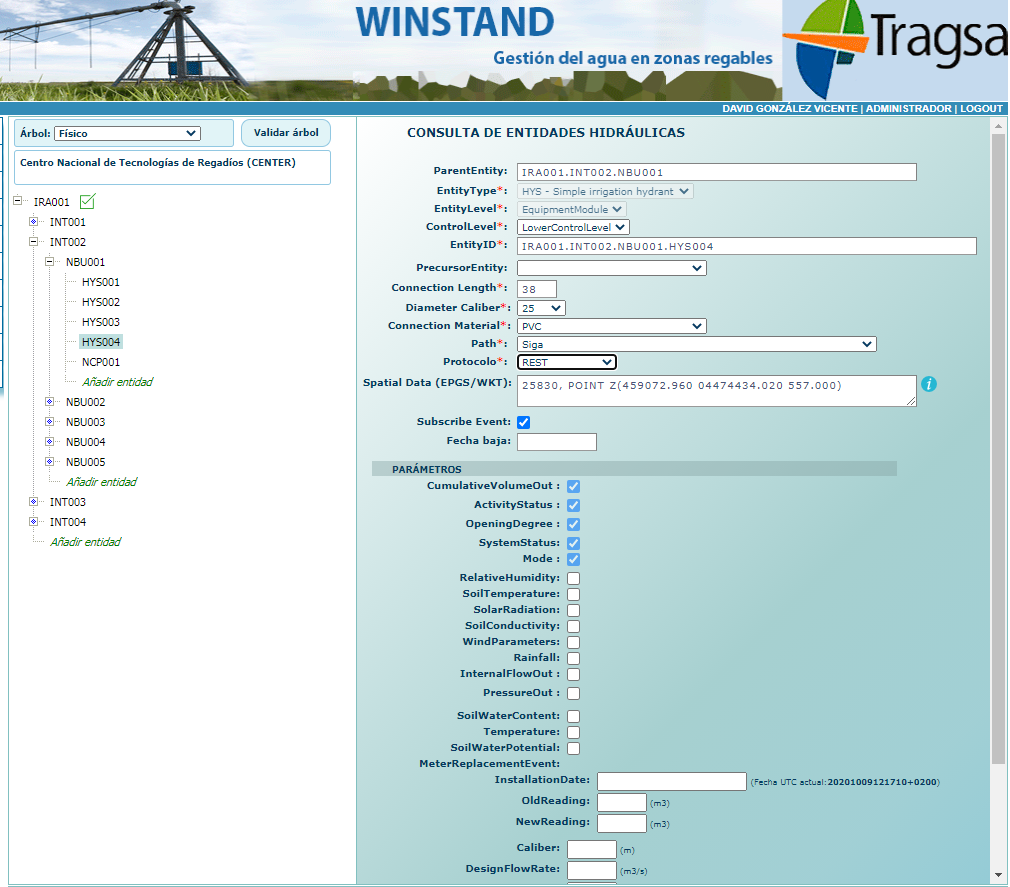Viewport: 1010px width, 887px height.
Task: Click Añadir entidad under IRA001
Action: pyautogui.click(x=85, y=542)
